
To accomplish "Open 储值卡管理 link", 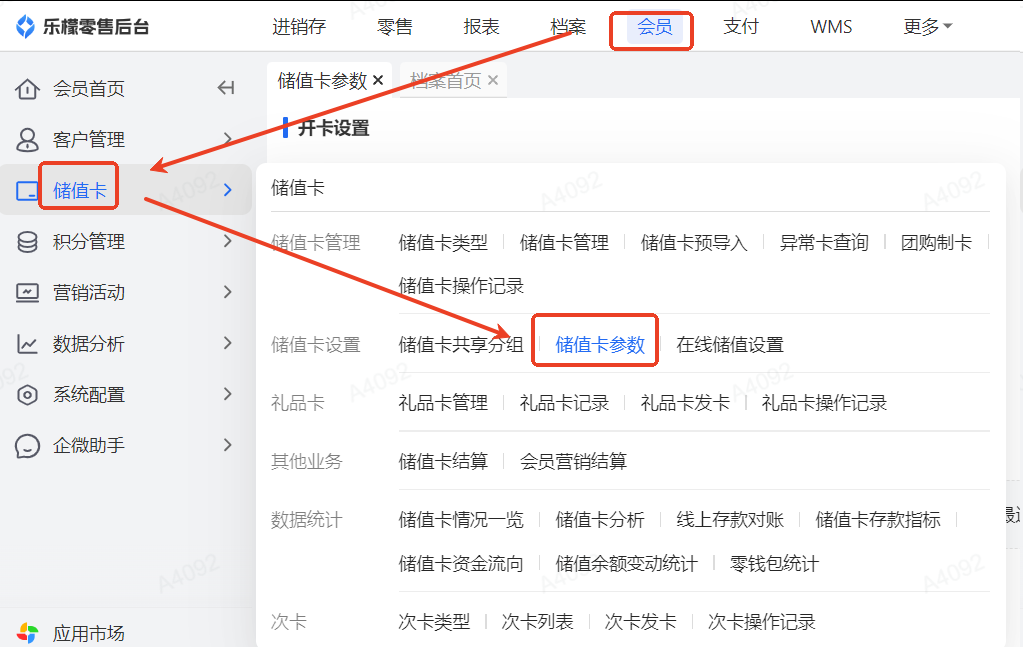I will coord(564,243).
